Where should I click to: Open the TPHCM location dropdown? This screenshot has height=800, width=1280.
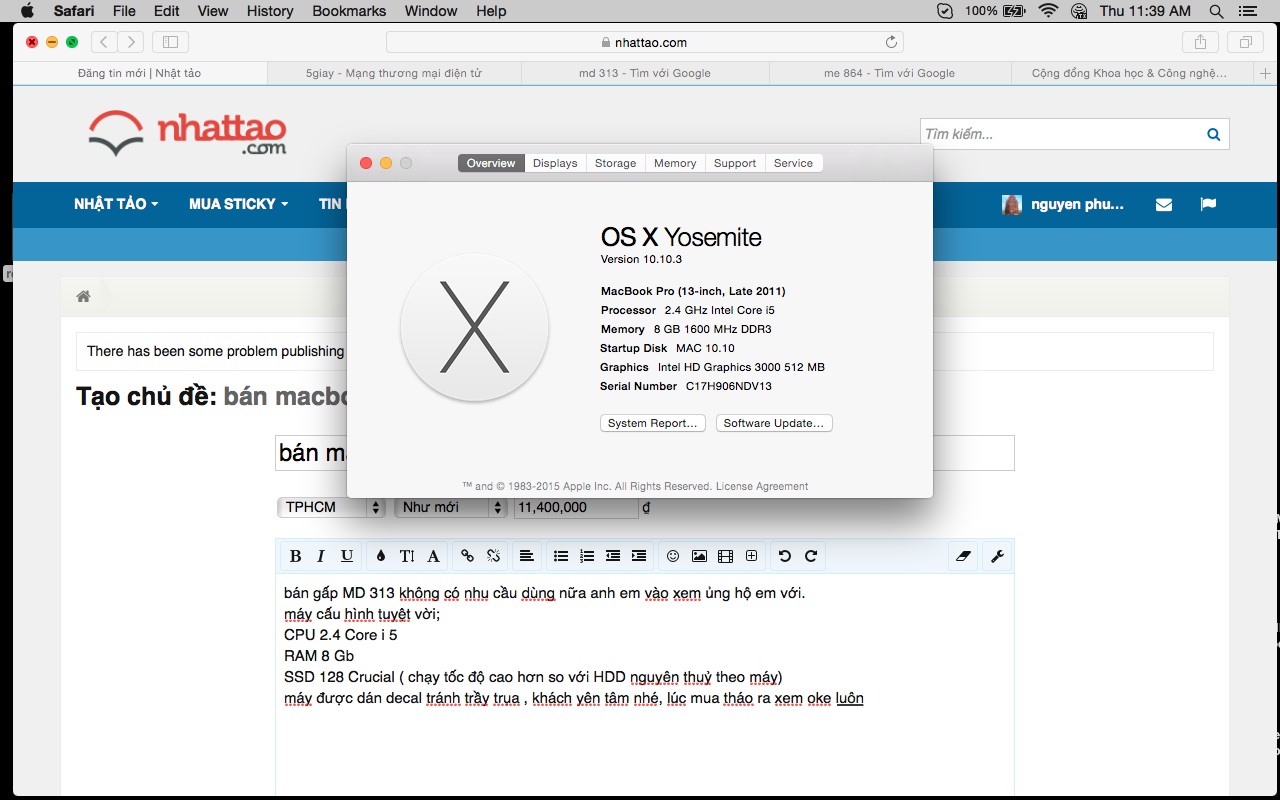pyautogui.click(x=331, y=507)
